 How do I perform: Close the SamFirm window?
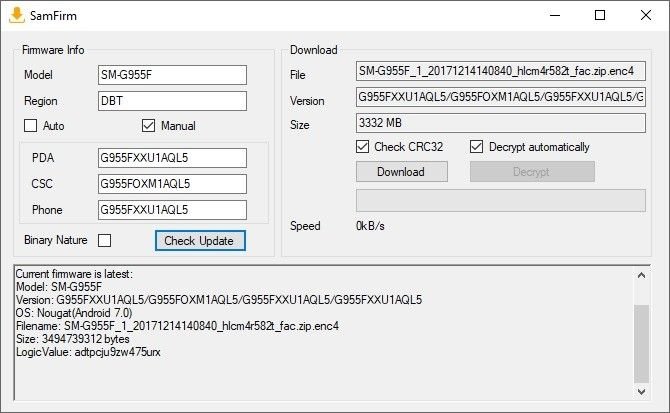(646, 15)
